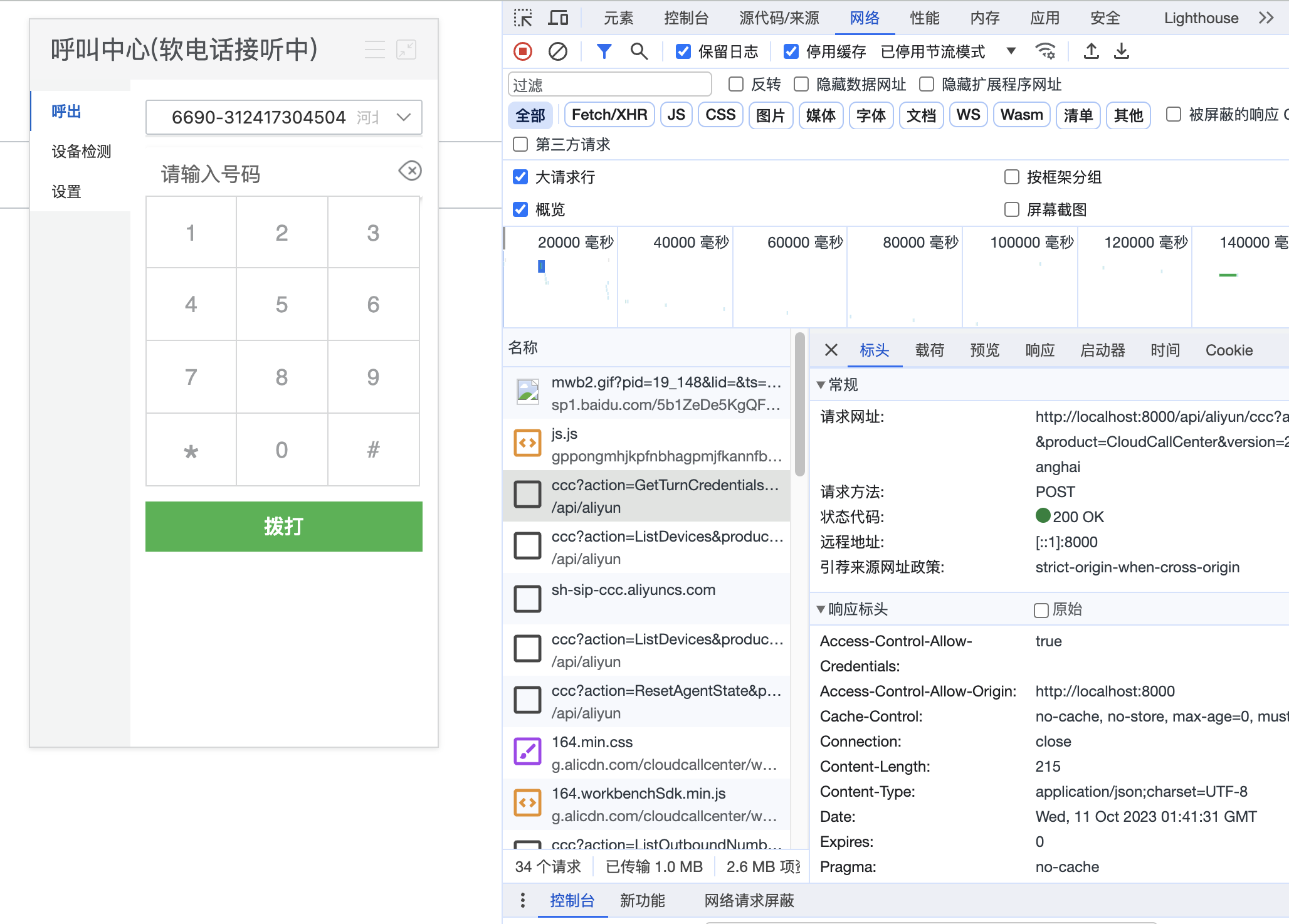This screenshot has width=1289, height=924.
Task: Switch to Elements tab
Action: point(619,18)
